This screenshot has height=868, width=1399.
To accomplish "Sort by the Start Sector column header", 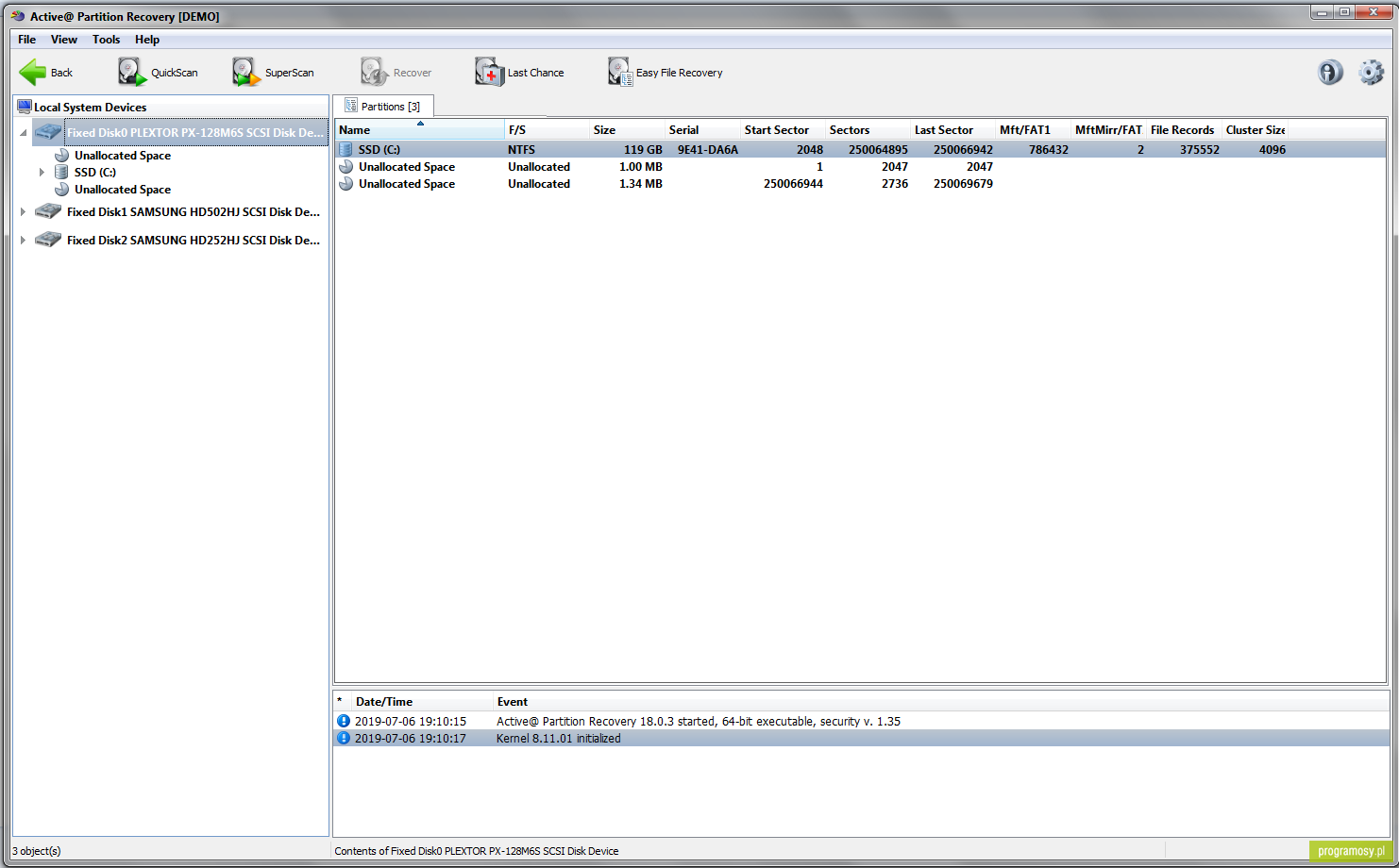I will [x=784, y=129].
